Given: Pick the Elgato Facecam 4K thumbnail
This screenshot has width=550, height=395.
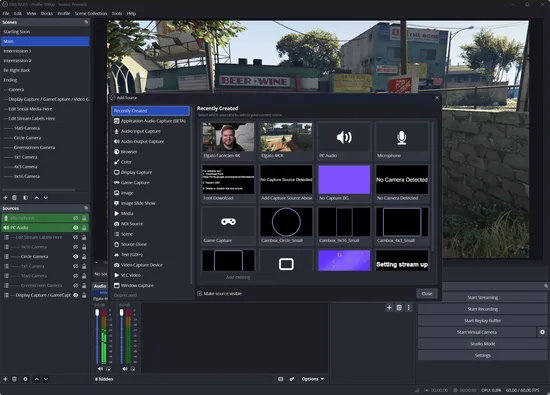Looking at the screenshot, I should coord(228,141).
